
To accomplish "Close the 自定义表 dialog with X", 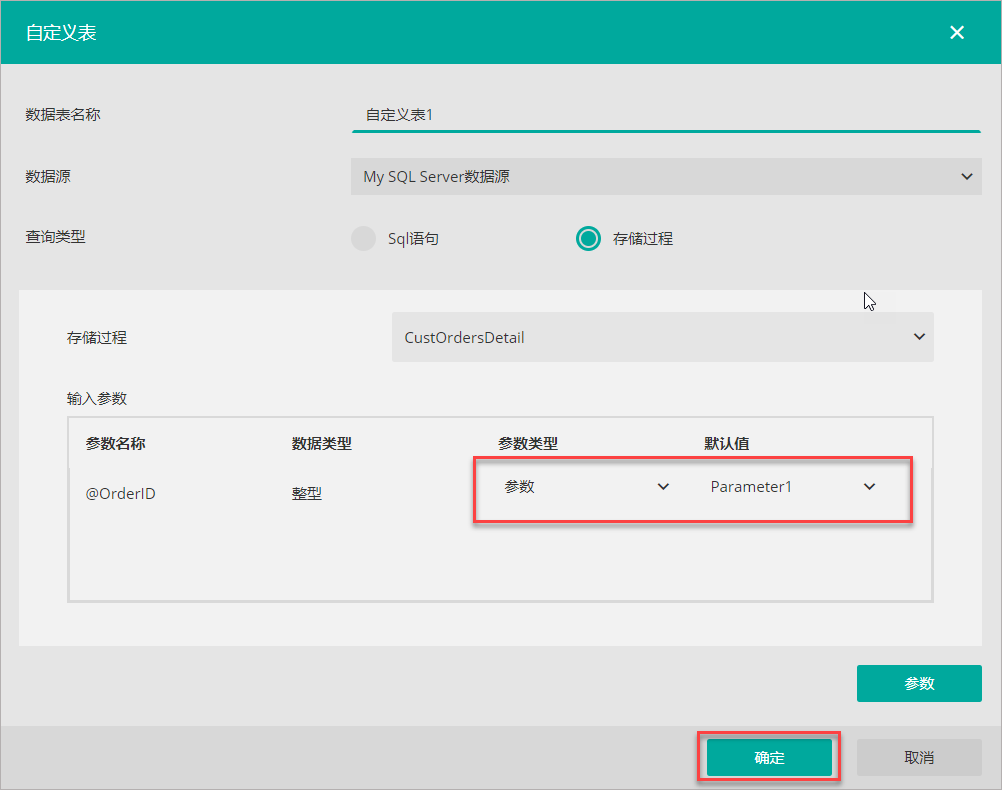I will (x=957, y=32).
